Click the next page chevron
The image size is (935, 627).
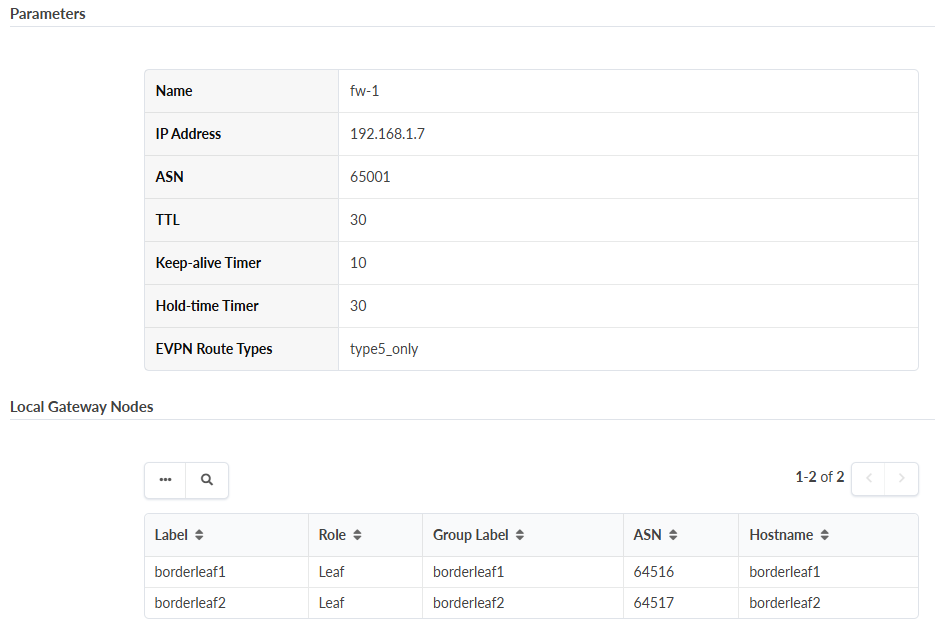click(901, 478)
